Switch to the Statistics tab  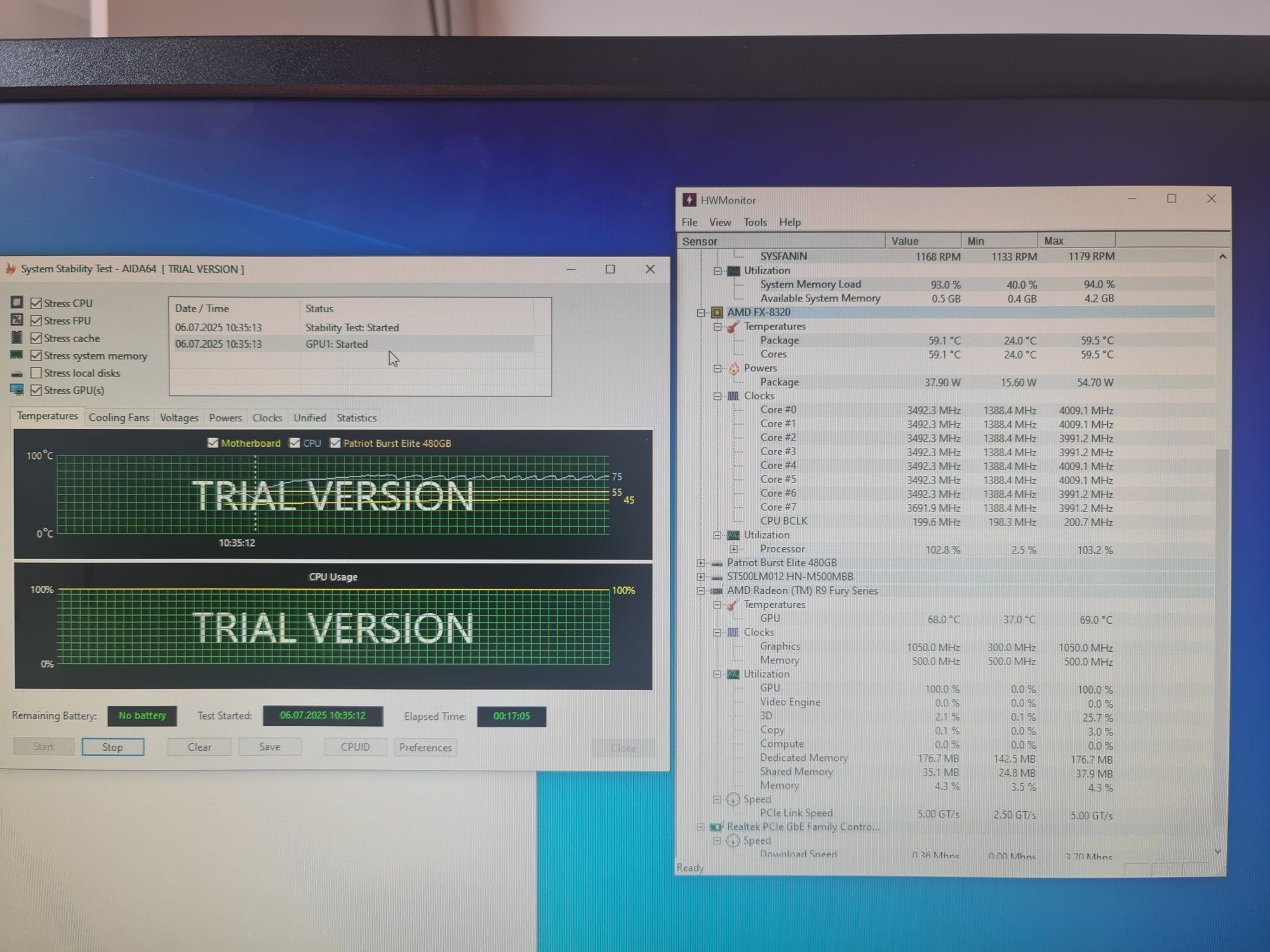point(356,418)
